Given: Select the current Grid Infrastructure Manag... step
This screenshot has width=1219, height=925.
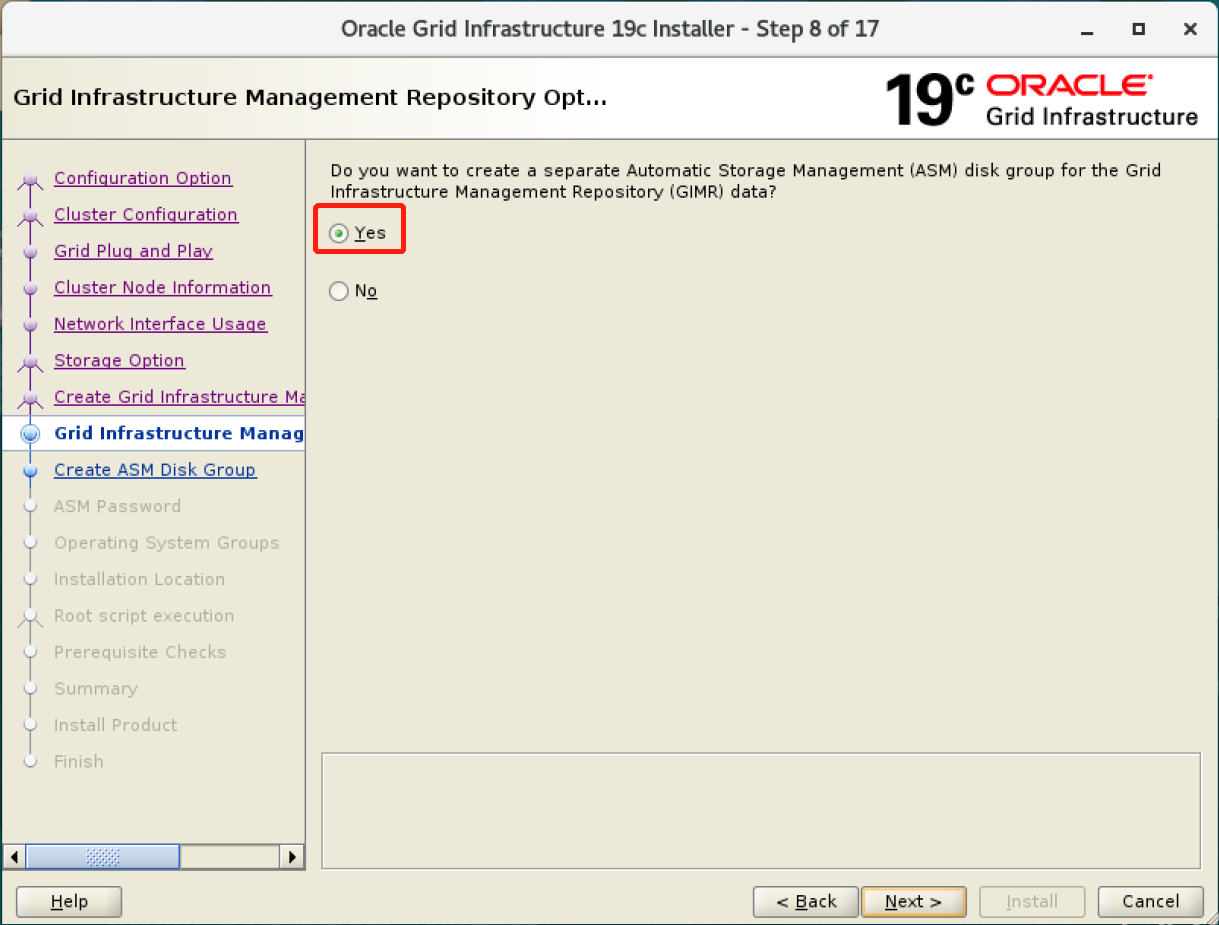Looking at the screenshot, I should click(179, 433).
